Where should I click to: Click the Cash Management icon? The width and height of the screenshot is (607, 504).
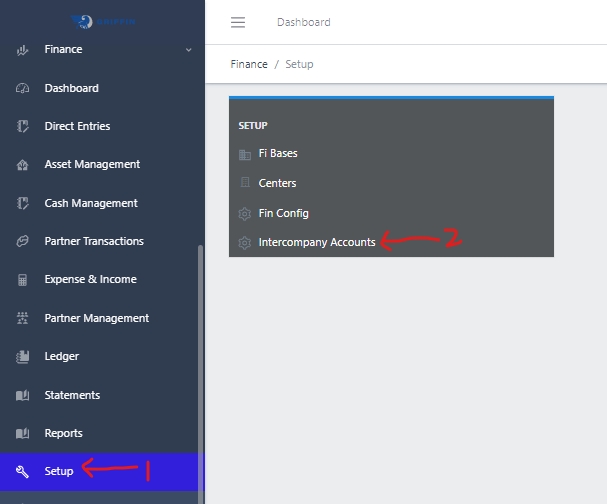(22, 203)
